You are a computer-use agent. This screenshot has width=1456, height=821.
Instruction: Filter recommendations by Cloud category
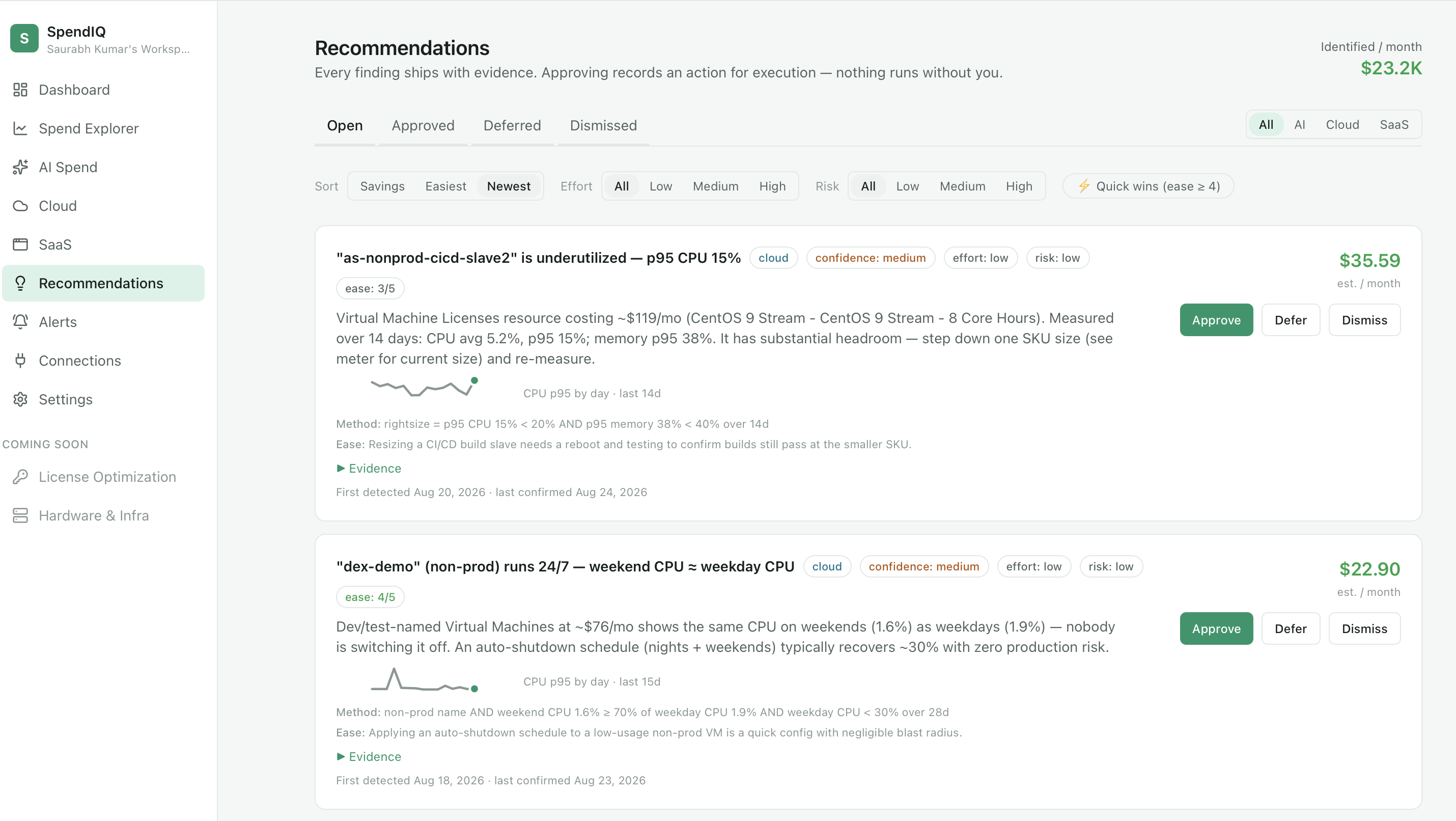click(x=1342, y=124)
